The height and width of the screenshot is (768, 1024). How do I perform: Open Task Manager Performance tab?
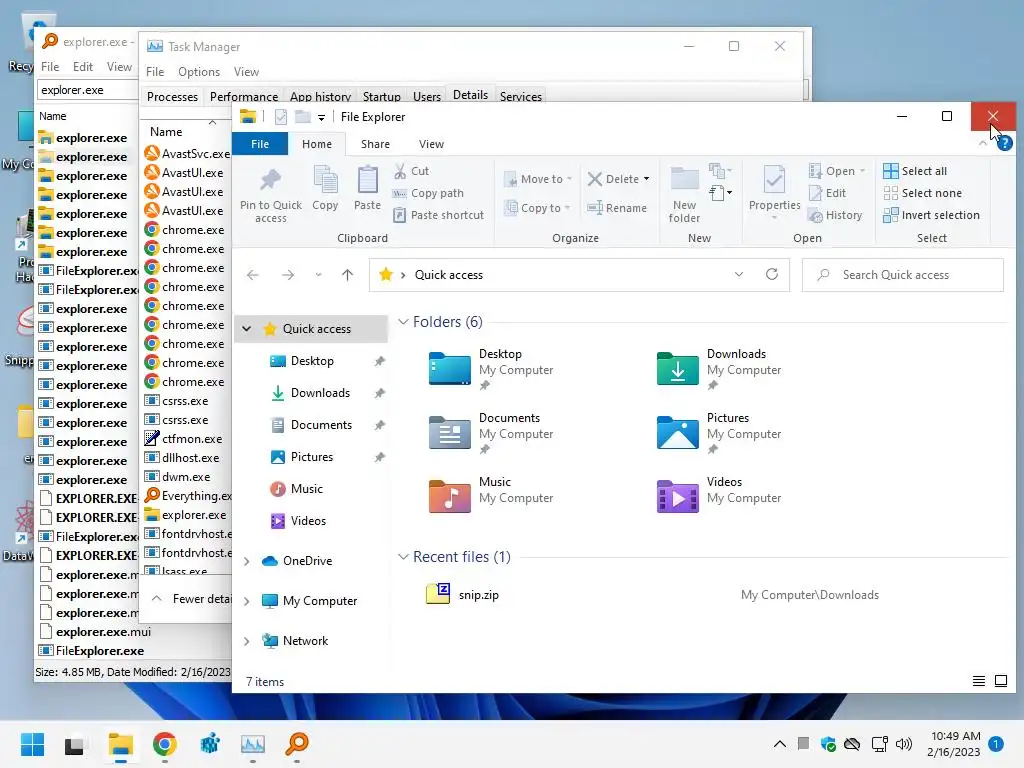[x=244, y=96]
